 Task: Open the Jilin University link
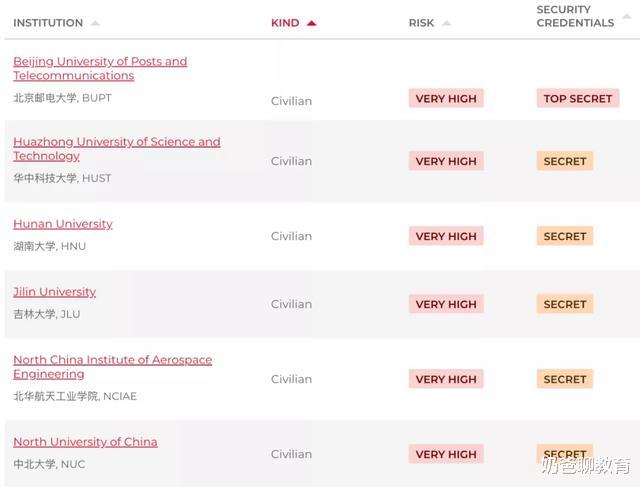54,292
